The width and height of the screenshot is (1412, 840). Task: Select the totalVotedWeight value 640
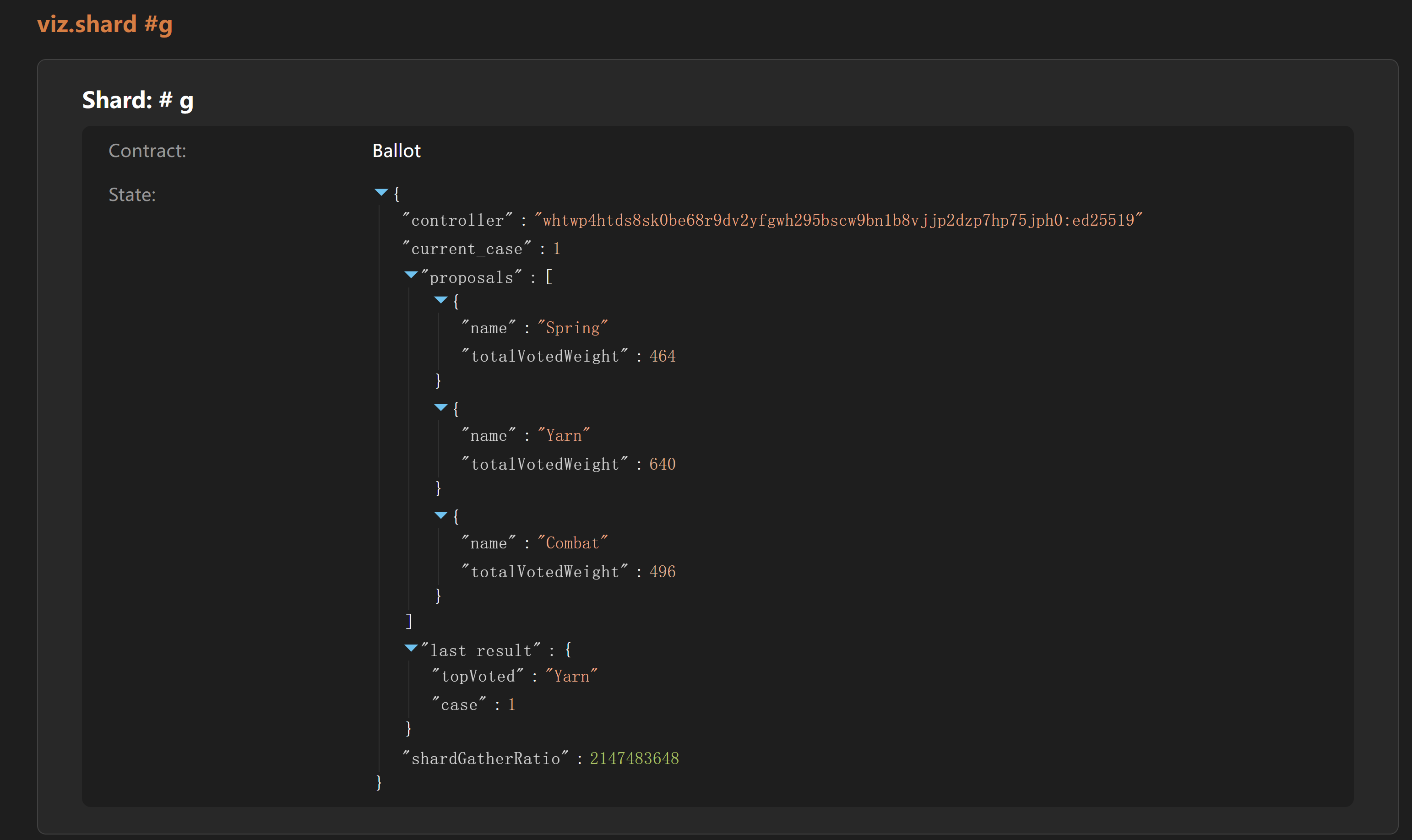[x=663, y=464]
